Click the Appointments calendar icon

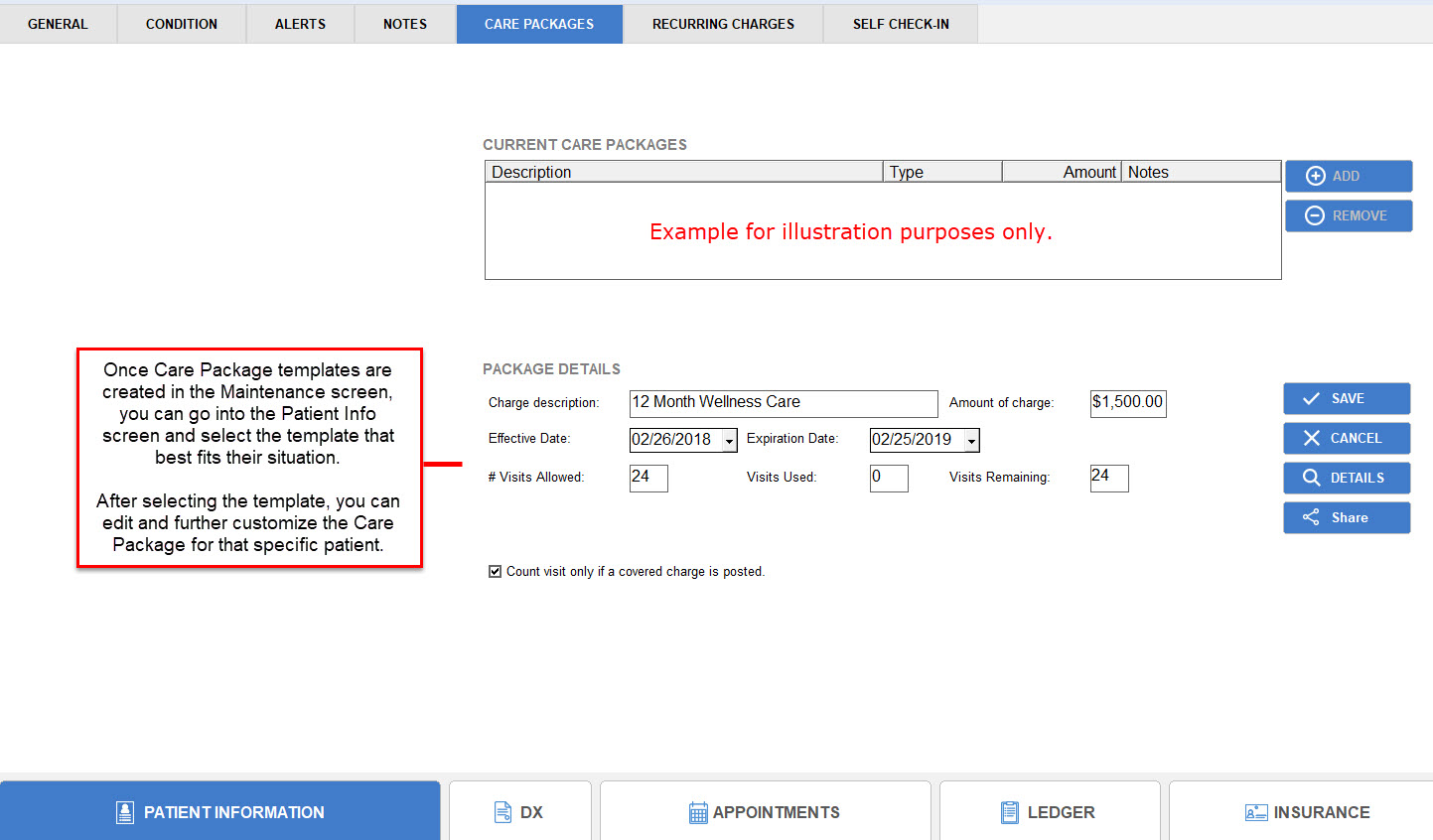point(698,812)
